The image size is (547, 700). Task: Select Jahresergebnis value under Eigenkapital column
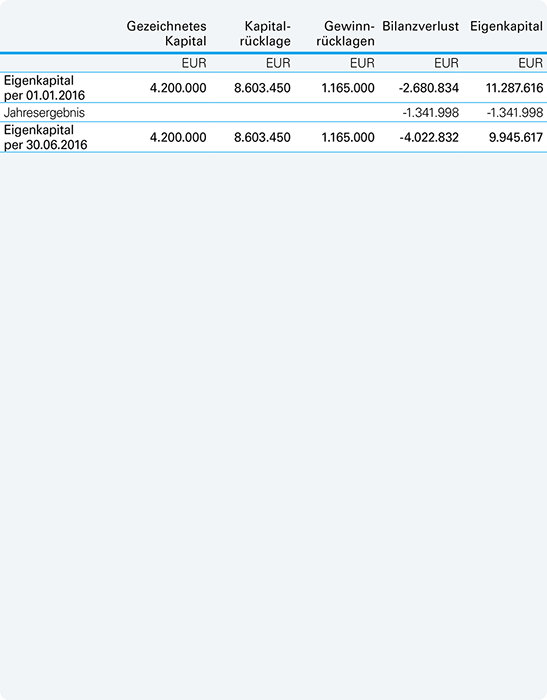(x=515, y=112)
